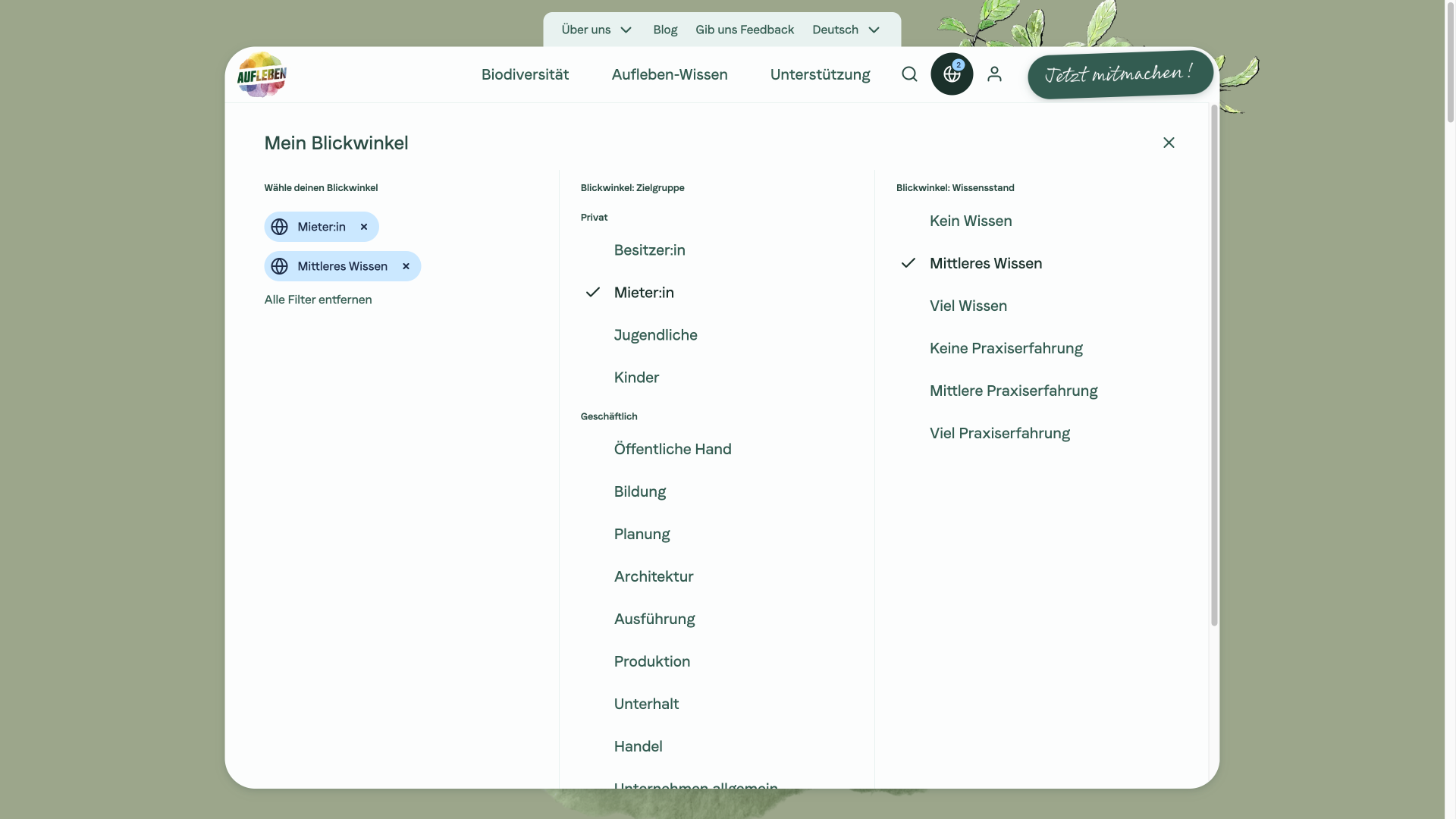Viewport: 1456px width, 819px height.
Task: Click globe icon in Mittleres Wissen chip
Action: 279,266
